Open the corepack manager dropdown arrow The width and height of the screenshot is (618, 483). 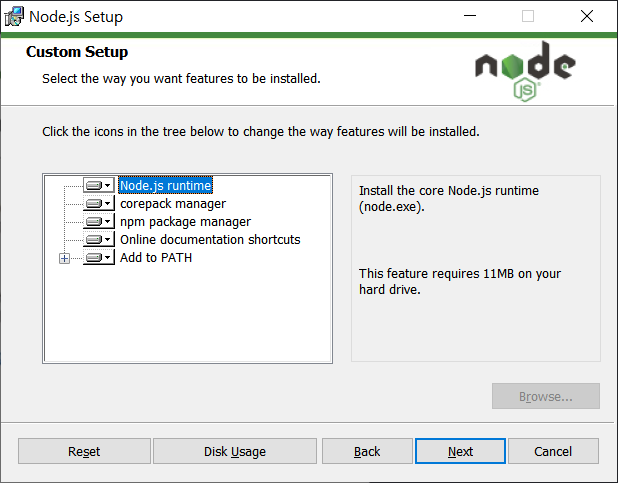tap(108, 203)
